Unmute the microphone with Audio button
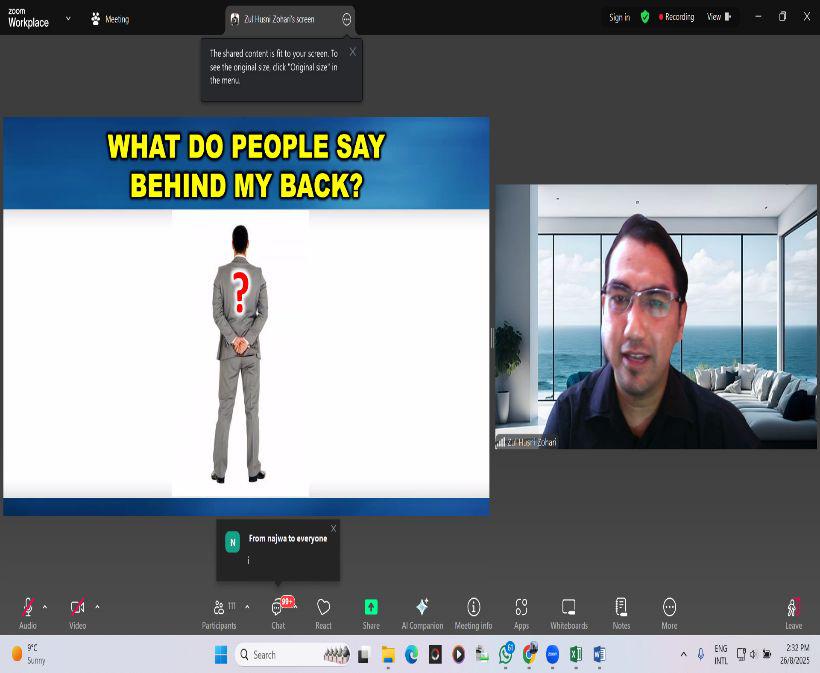Image resolution: width=820 pixels, height=673 pixels. 28,608
